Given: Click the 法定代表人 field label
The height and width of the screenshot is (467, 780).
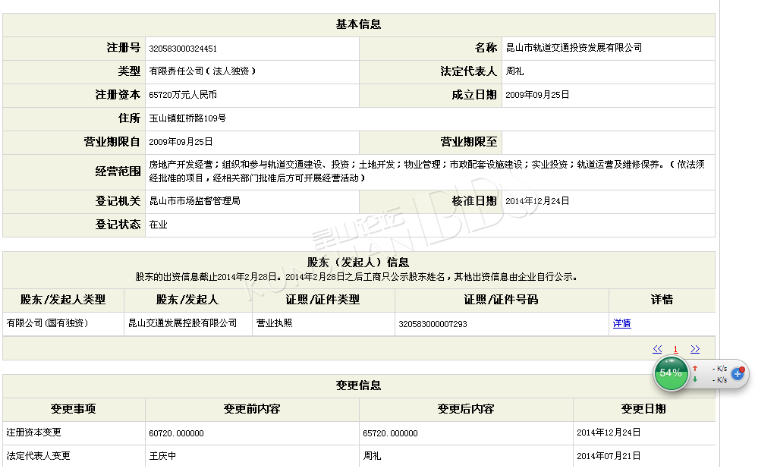Looking at the screenshot, I should pos(468,71).
